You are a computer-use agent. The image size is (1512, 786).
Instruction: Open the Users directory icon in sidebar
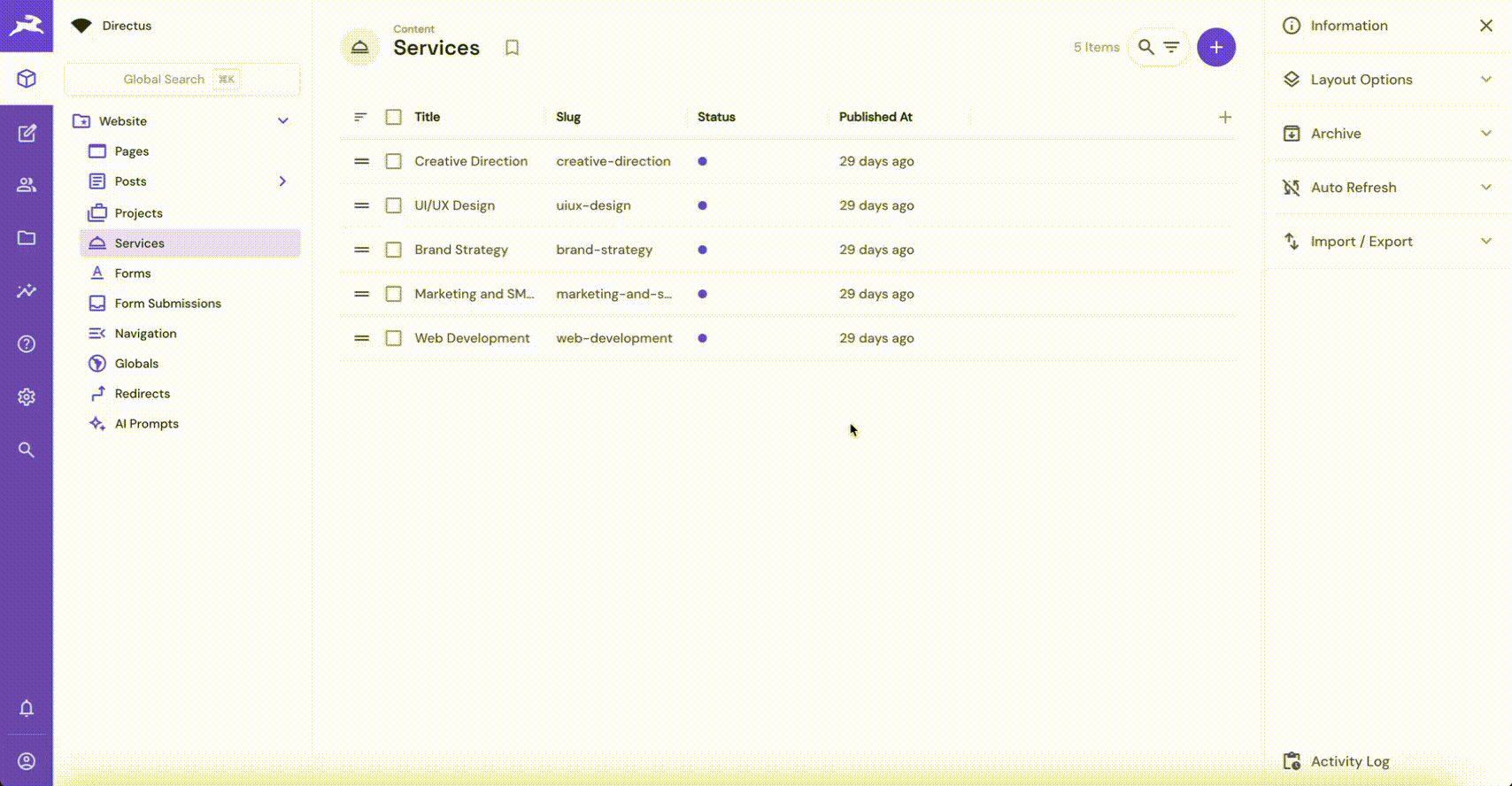(x=27, y=185)
